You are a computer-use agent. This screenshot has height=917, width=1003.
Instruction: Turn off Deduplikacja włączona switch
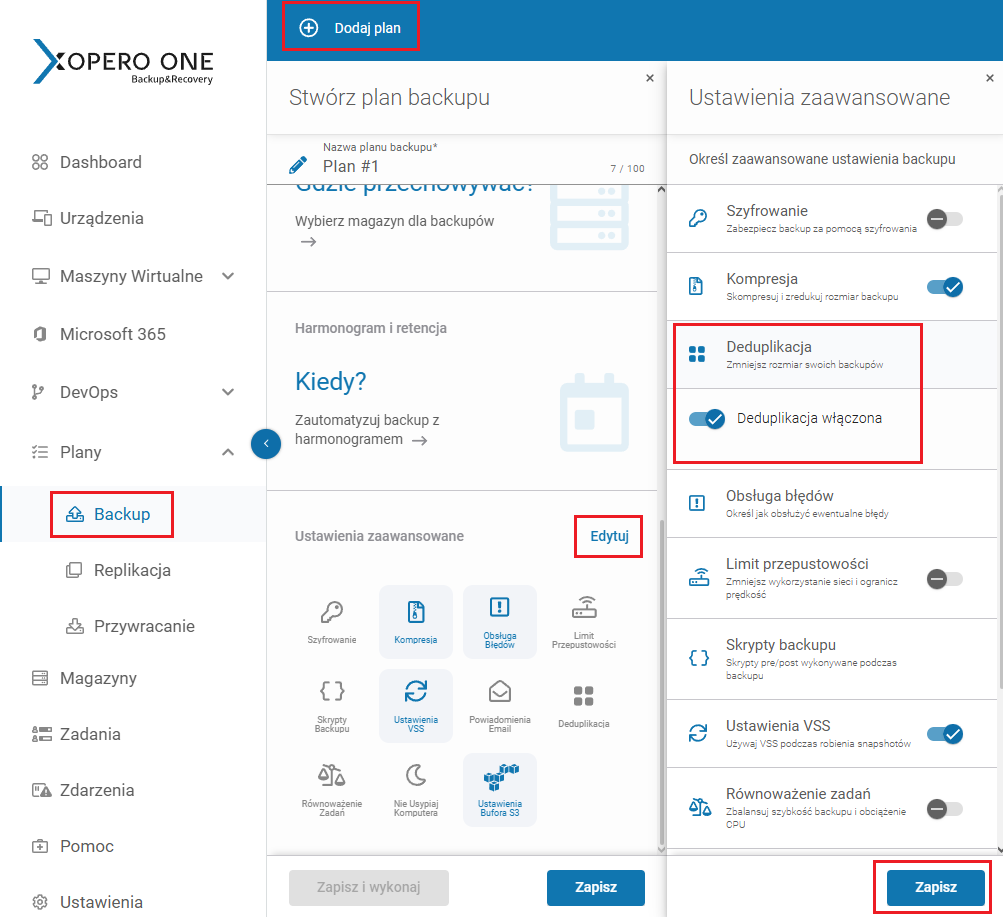coord(706,419)
